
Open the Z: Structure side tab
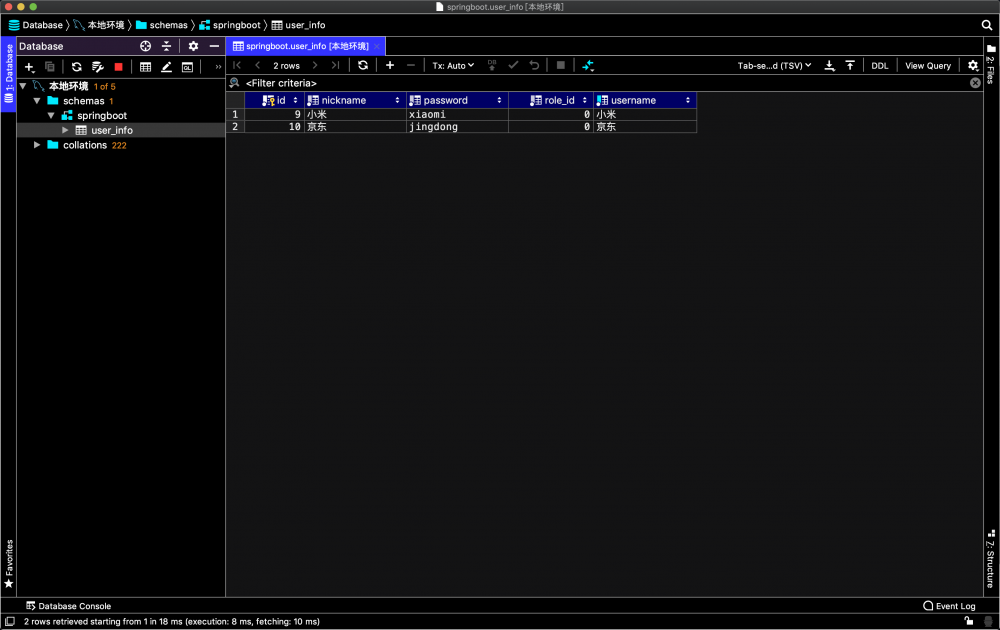pyautogui.click(x=990, y=559)
